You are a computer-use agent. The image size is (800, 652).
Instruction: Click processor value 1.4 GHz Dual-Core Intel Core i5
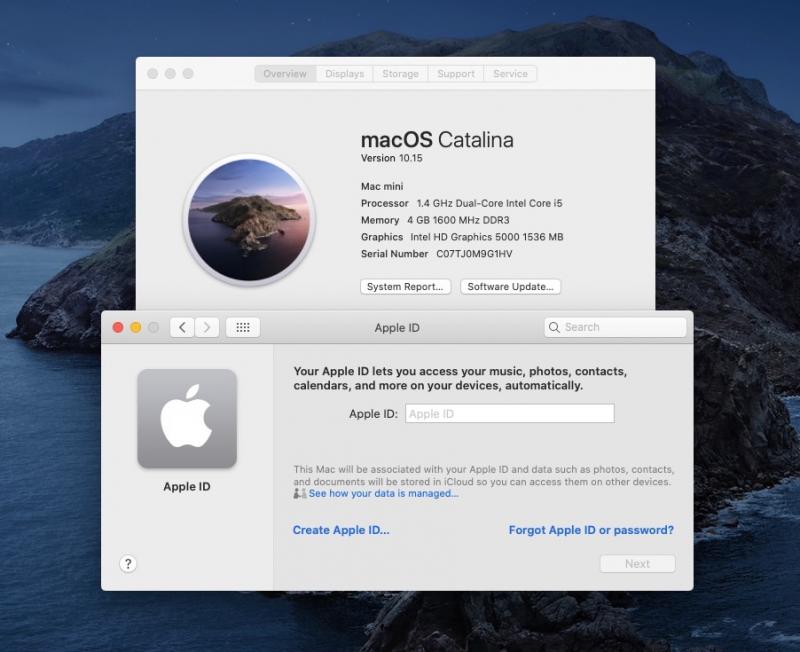(x=489, y=203)
